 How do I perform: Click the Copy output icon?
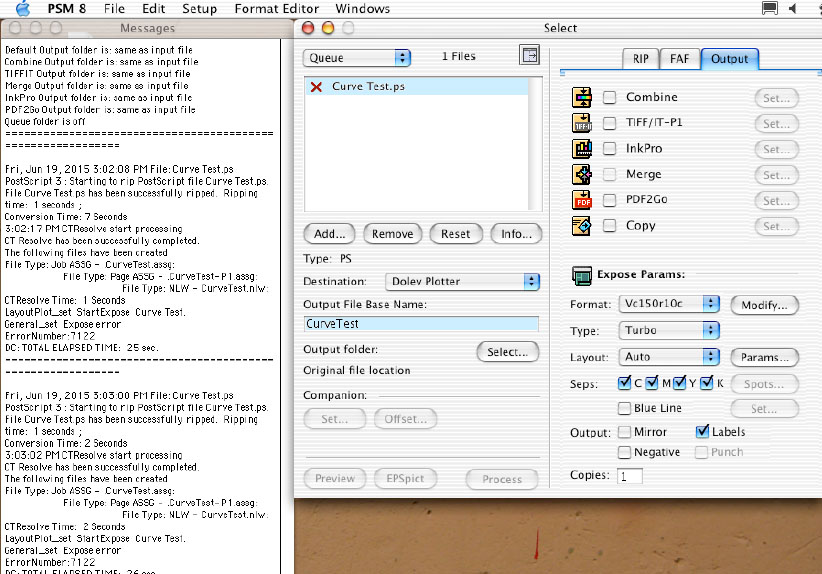(x=581, y=226)
